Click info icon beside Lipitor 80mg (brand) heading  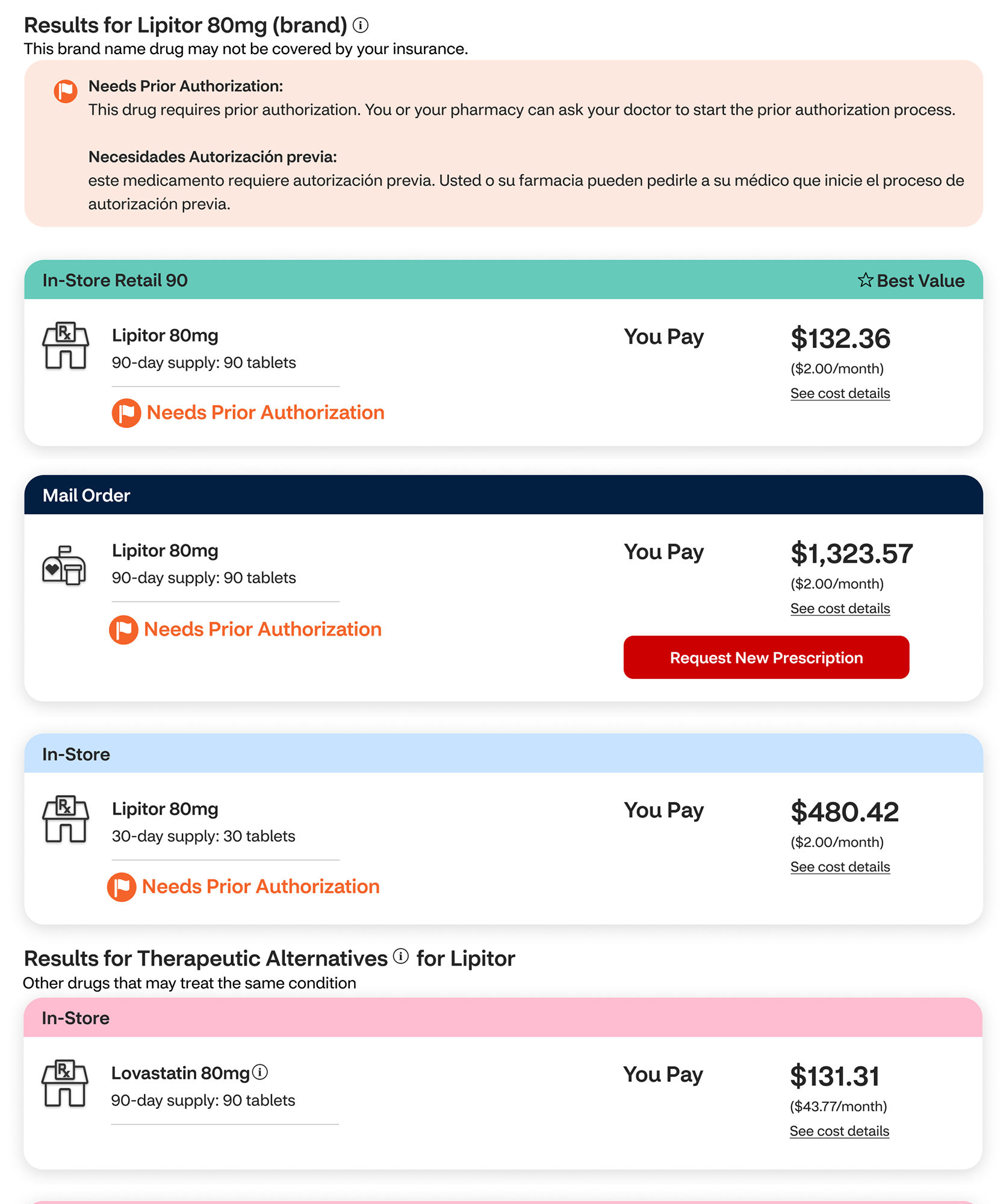(361, 25)
